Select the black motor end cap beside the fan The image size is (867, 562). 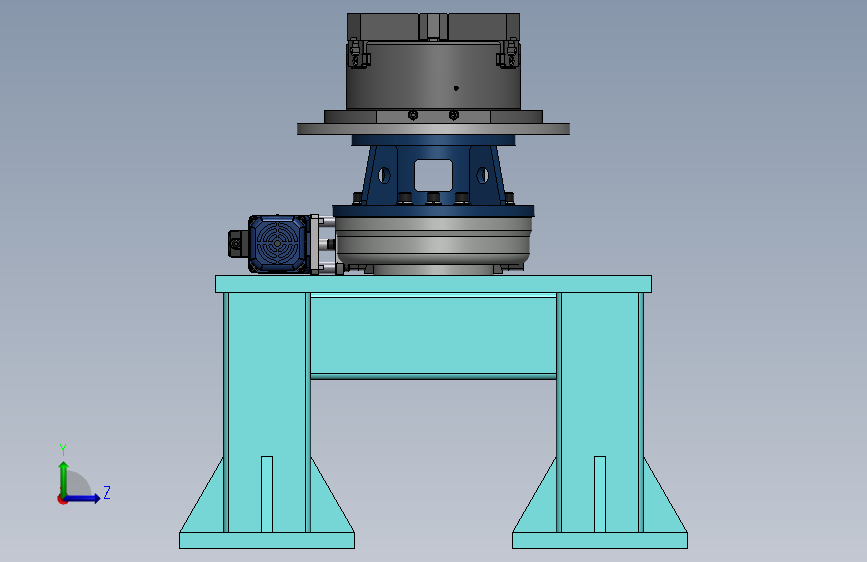[x=238, y=244]
